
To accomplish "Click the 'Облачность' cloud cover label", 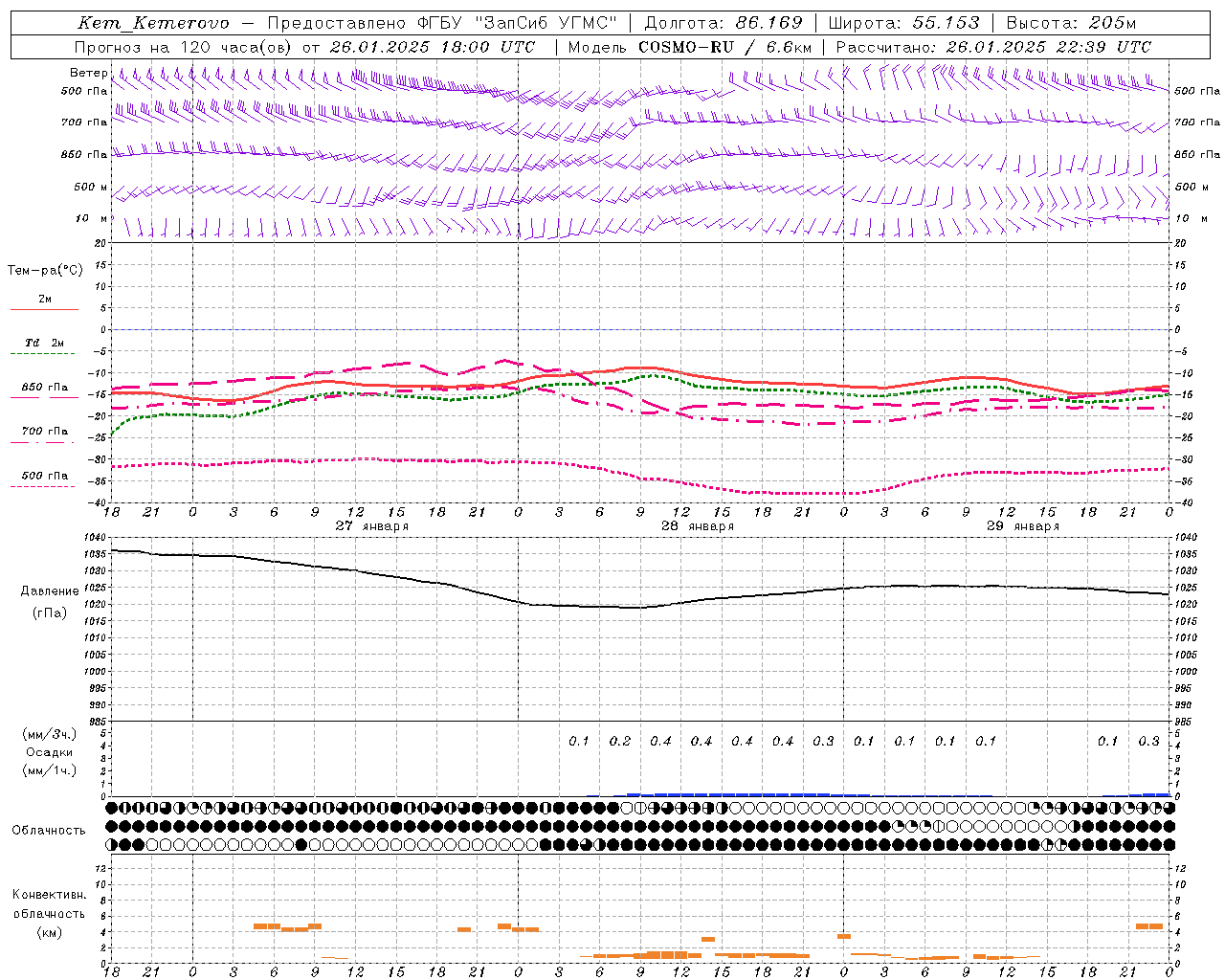I will click(49, 831).
